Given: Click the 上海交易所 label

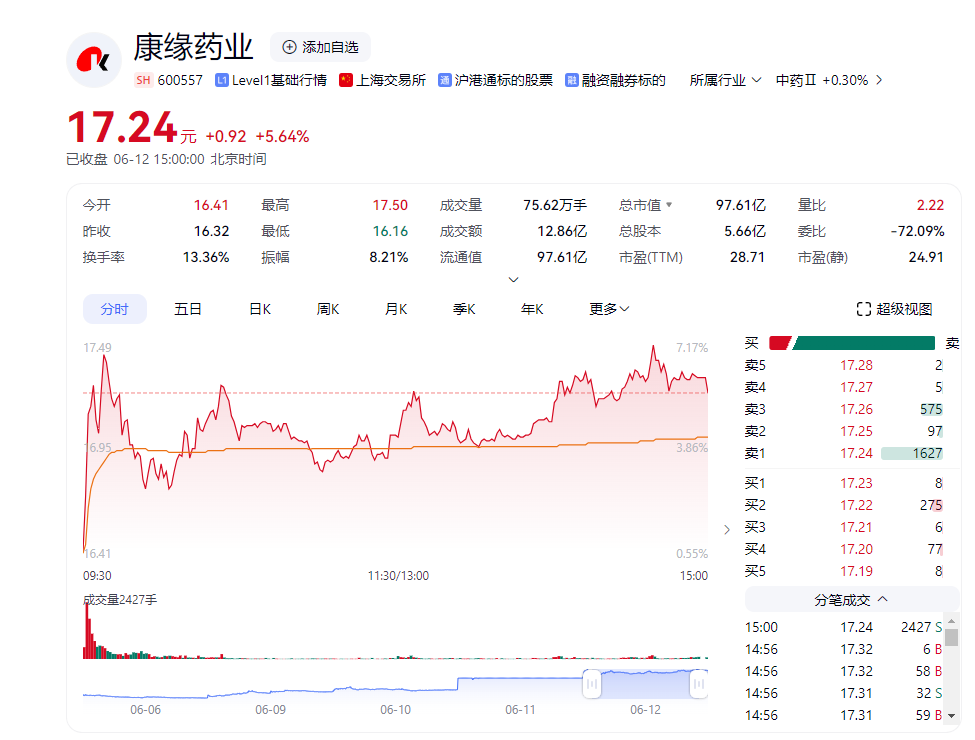Looking at the screenshot, I should (x=391, y=80).
